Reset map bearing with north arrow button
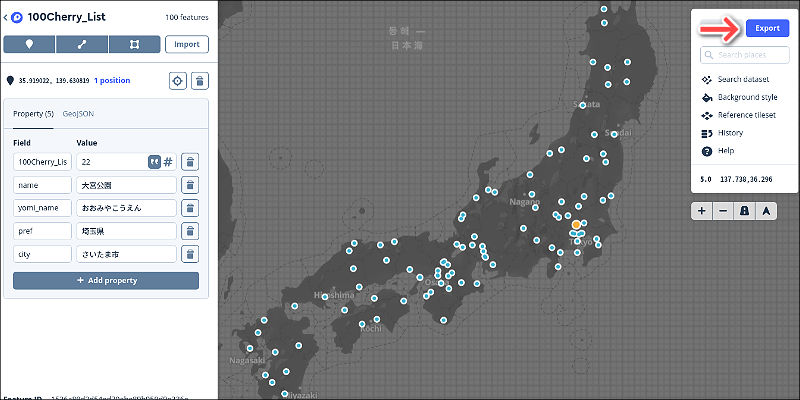This screenshot has height=400, width=800. (766, 211)
